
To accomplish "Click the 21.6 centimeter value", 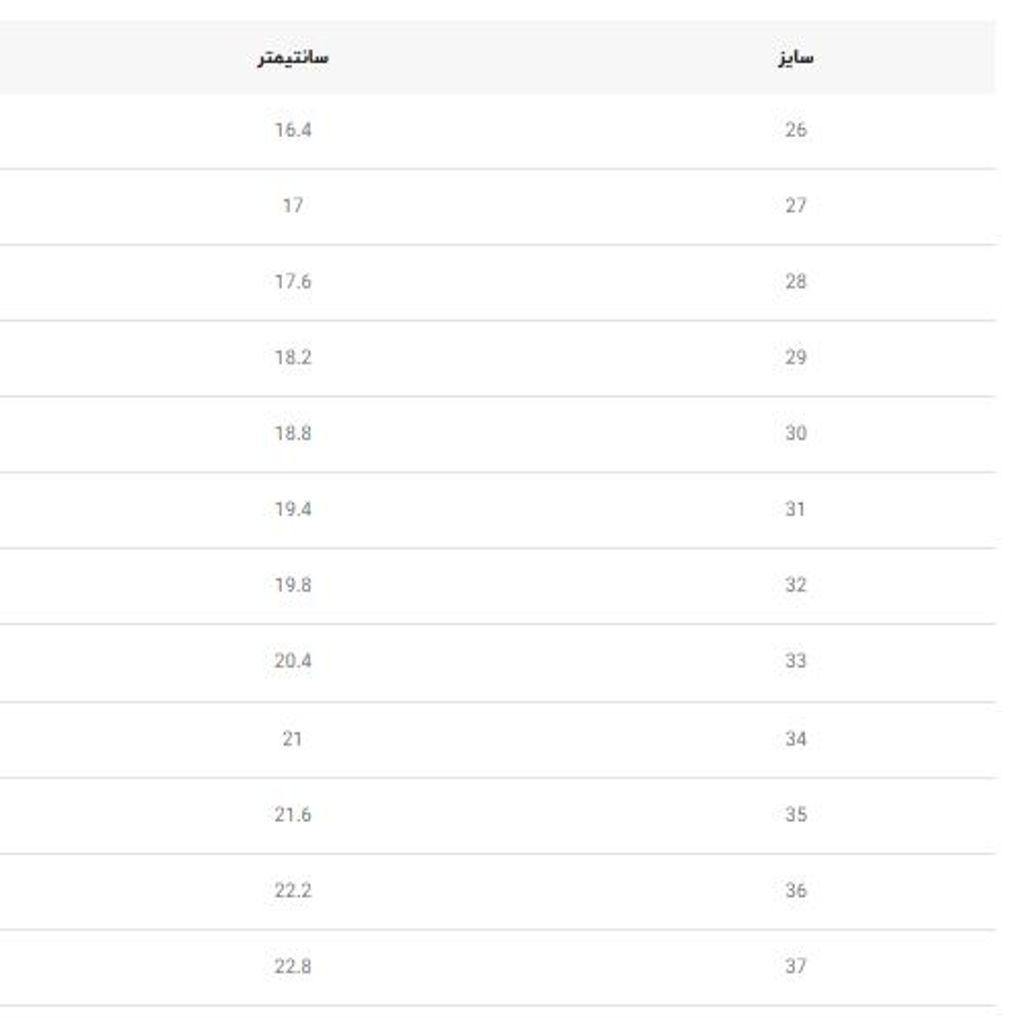I will pos(293,816).
